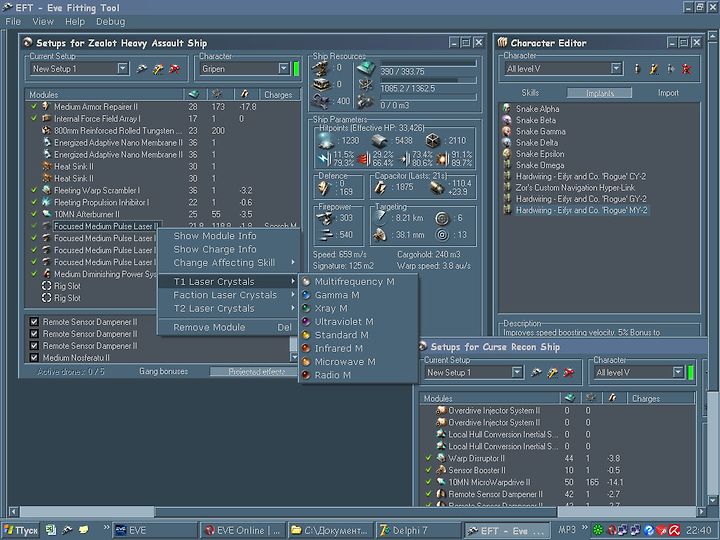Click the Projected effects button
The height and width of the screenshot is (540, 720).
click(x=256, y=371)
